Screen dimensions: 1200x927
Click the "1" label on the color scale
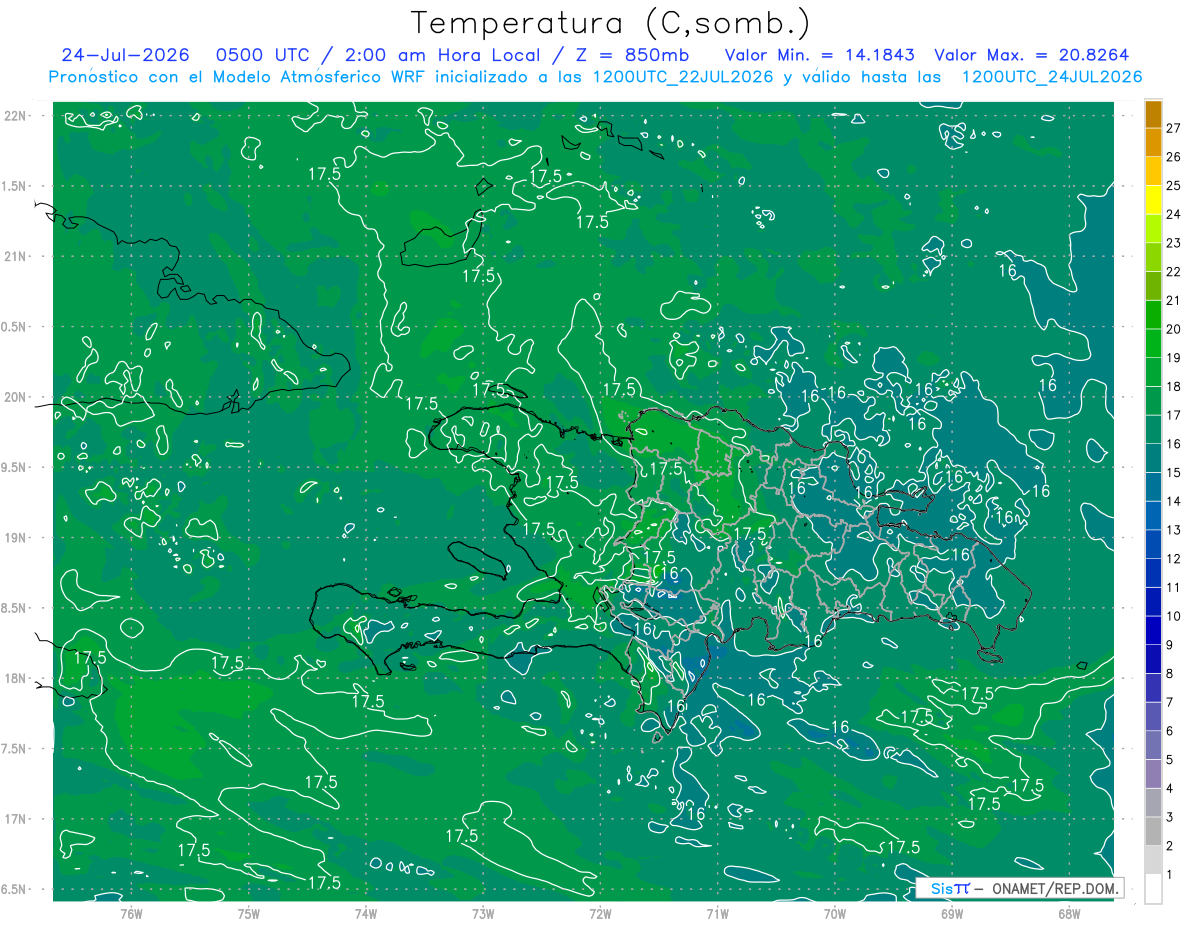coord(1170,874)
